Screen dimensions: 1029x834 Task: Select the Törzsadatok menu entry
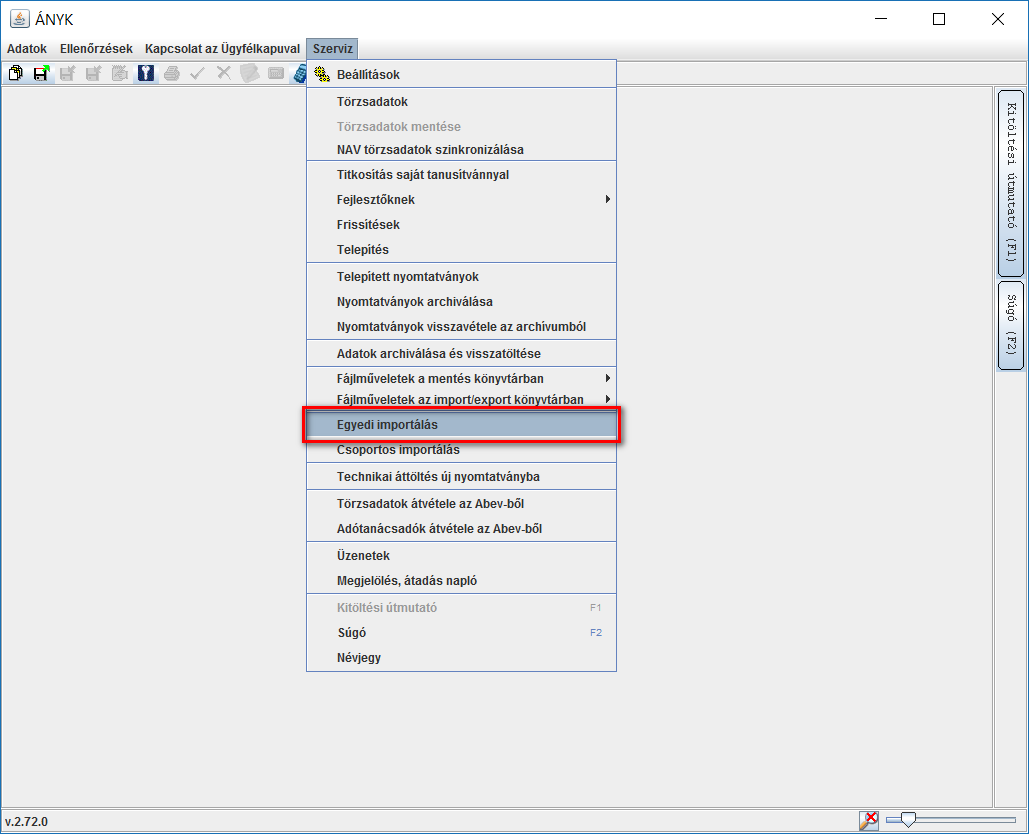(x=461, y=102)
